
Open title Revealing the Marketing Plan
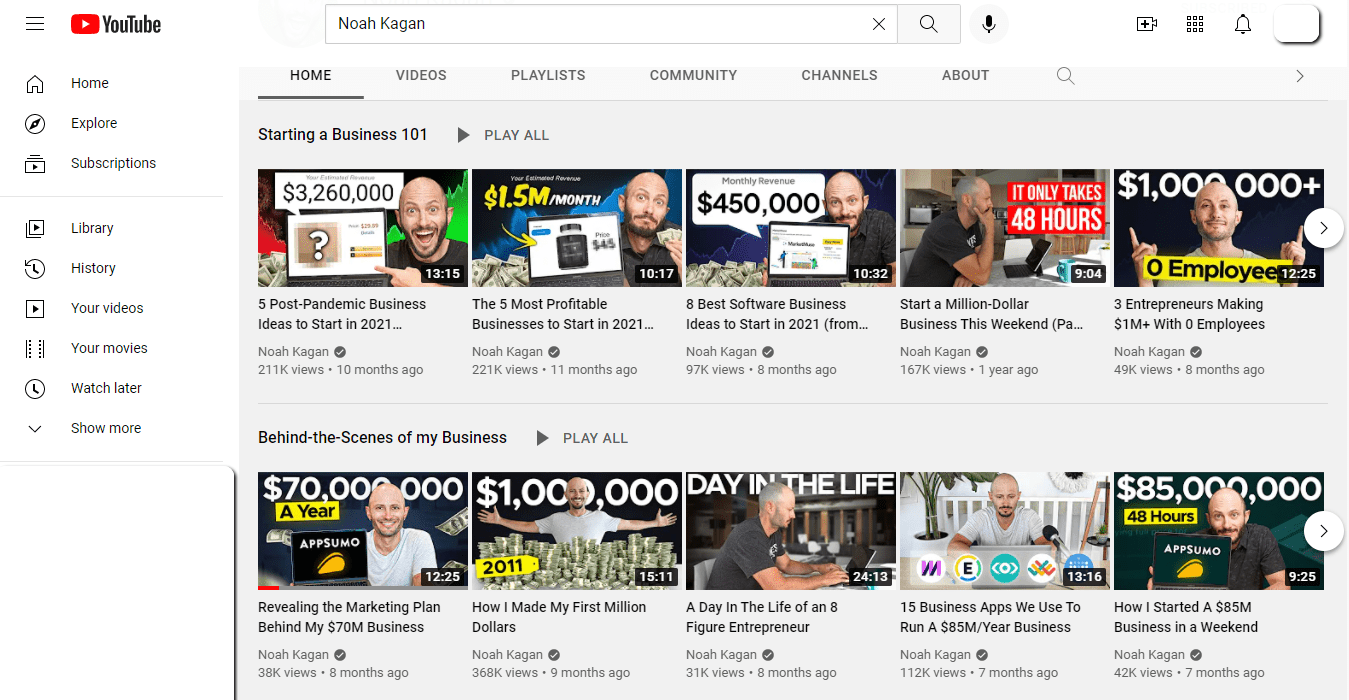349,617
